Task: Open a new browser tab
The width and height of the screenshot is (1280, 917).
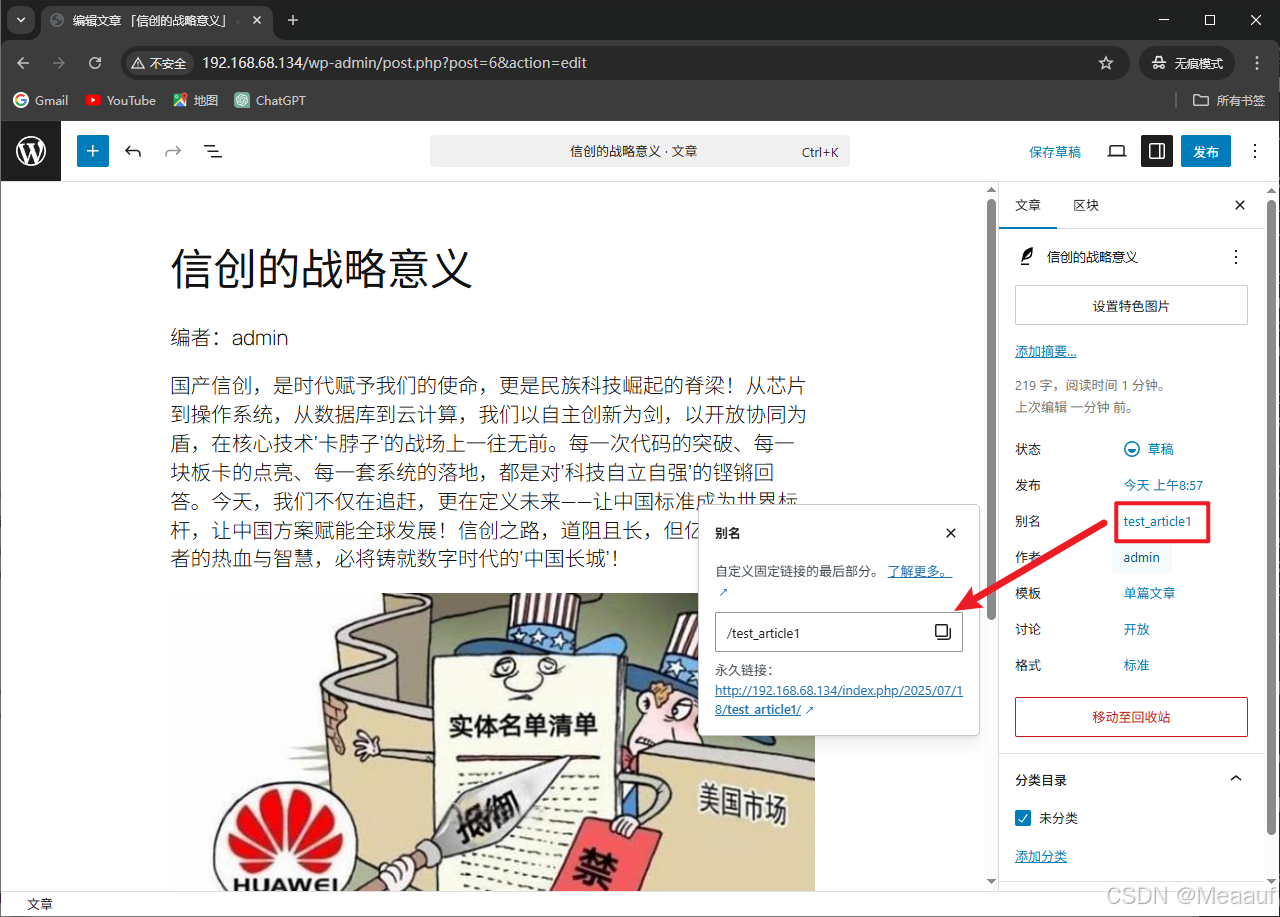Action: (x=293, y=20)
